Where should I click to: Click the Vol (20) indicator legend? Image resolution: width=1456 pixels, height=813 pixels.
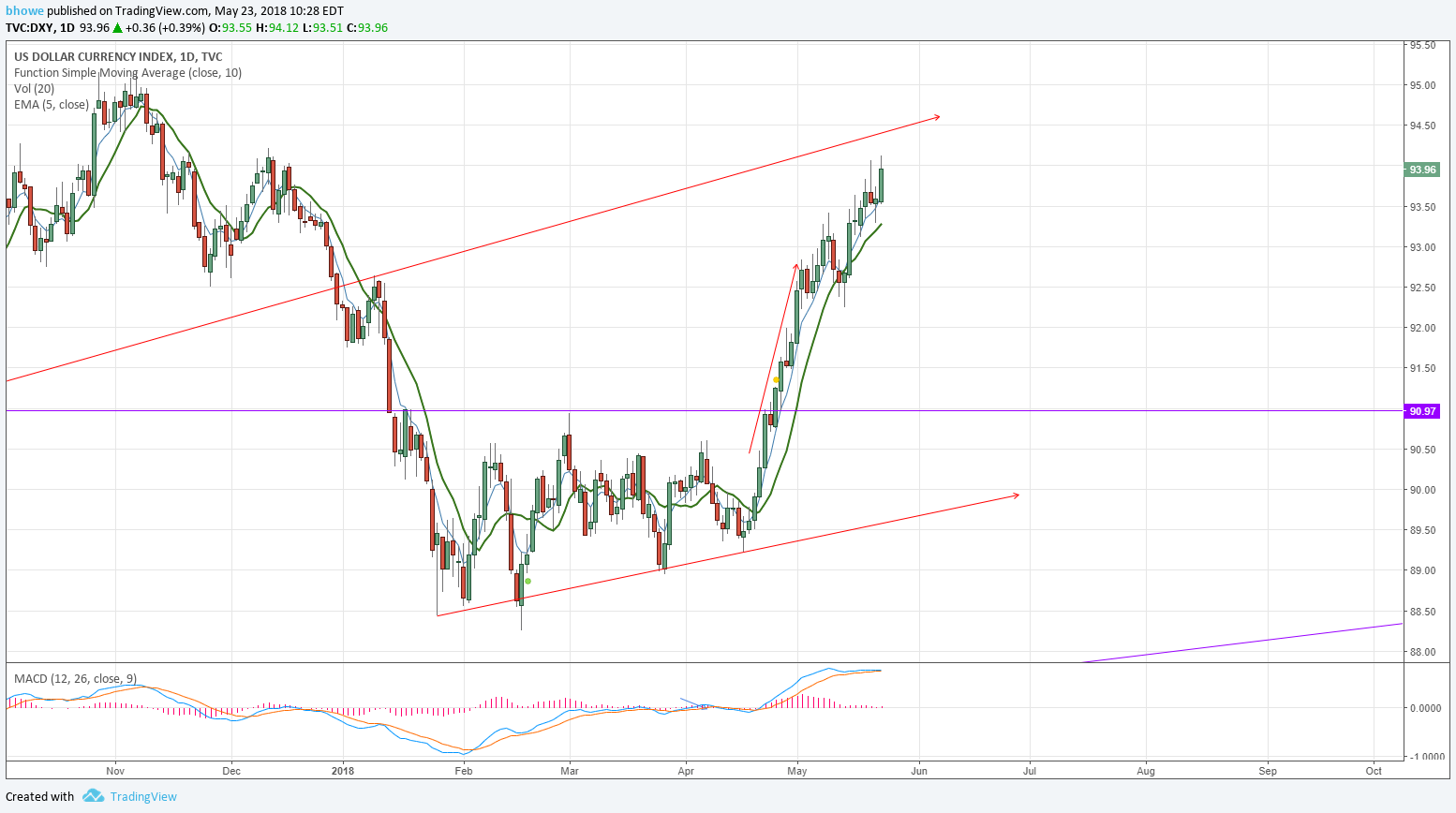pos(34,89)
